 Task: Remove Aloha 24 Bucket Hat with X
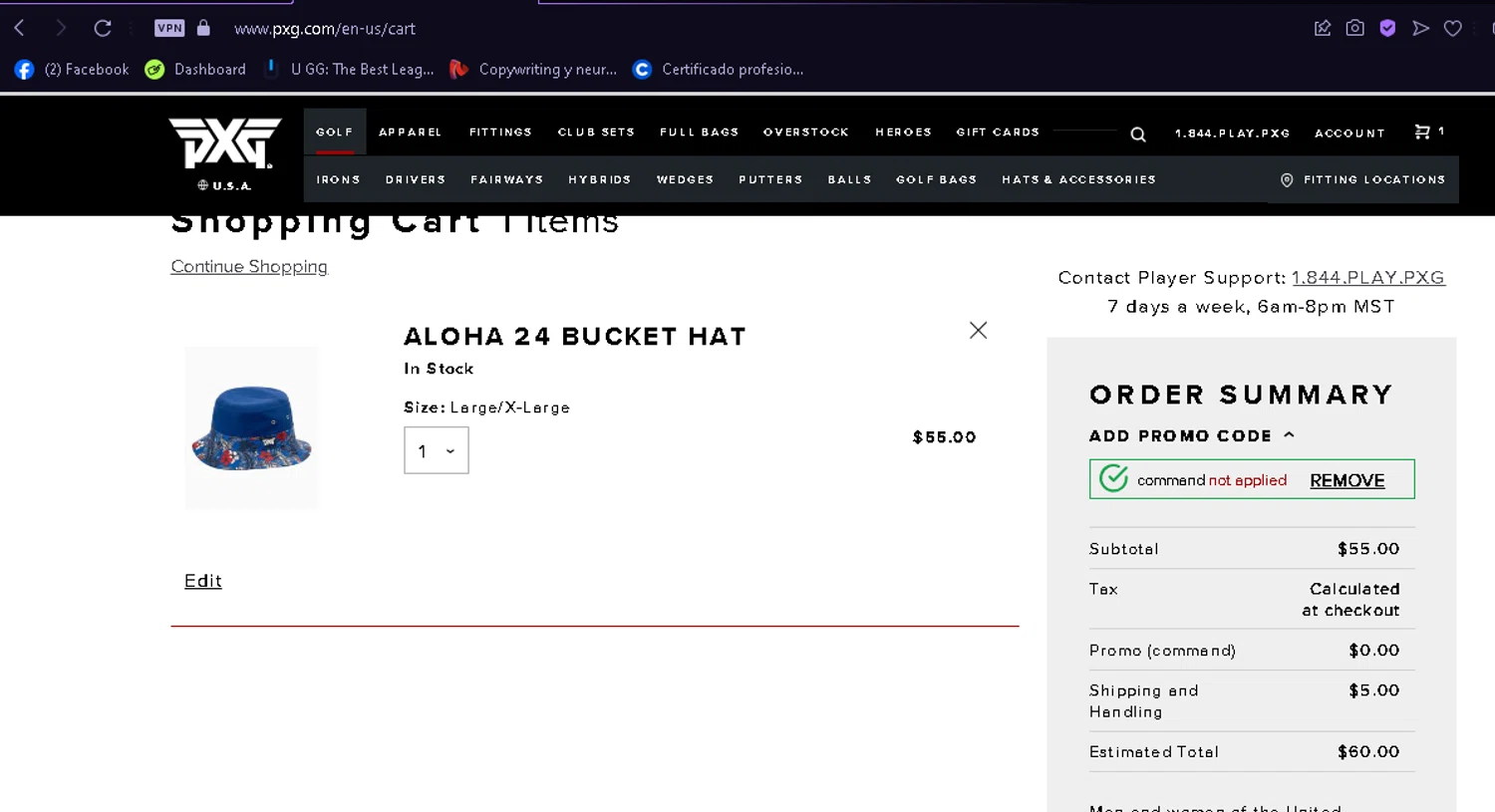(x=978, y=330)
